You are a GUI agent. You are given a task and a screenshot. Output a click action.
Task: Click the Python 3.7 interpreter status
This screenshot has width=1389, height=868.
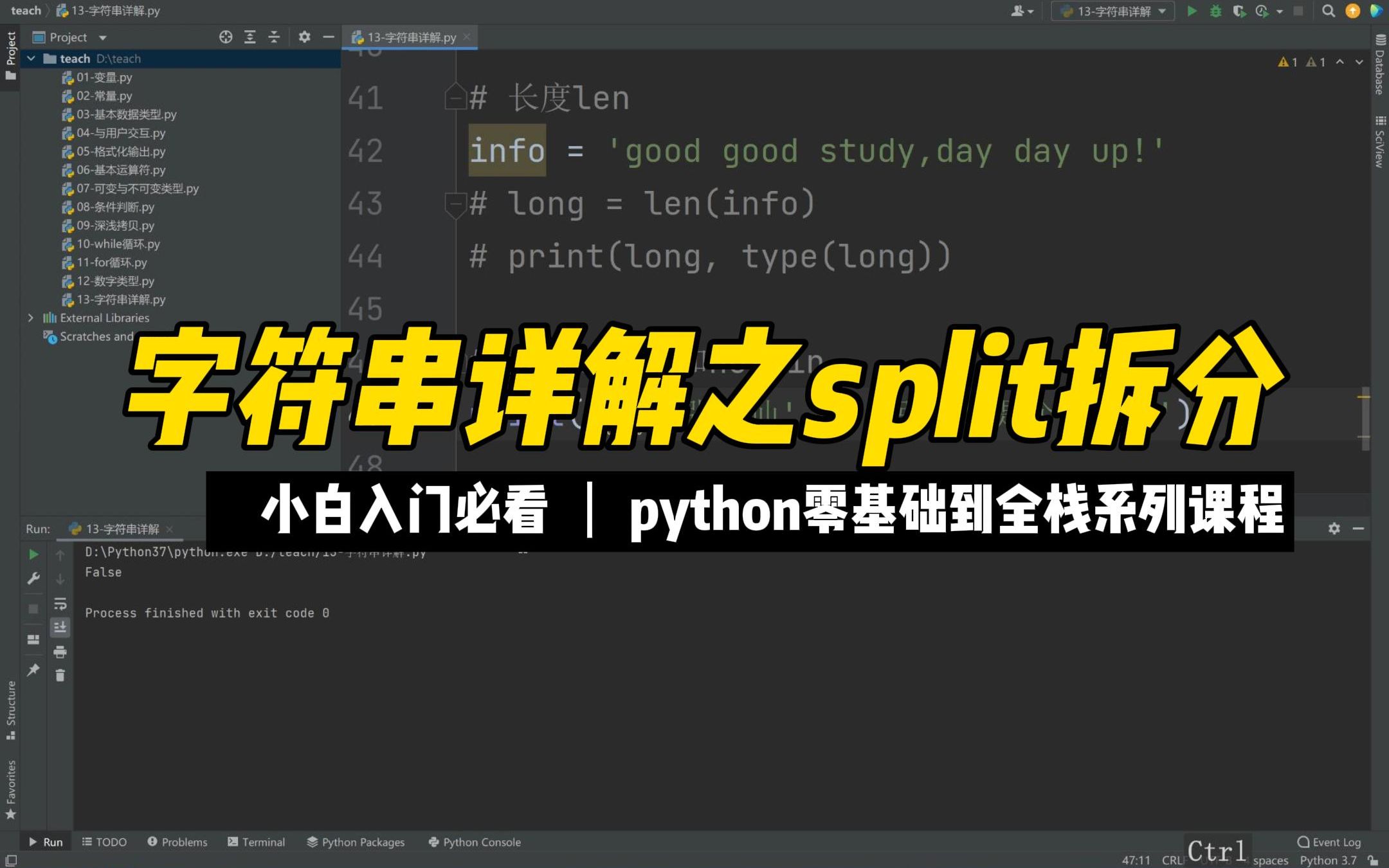(x=1328, y=860)
